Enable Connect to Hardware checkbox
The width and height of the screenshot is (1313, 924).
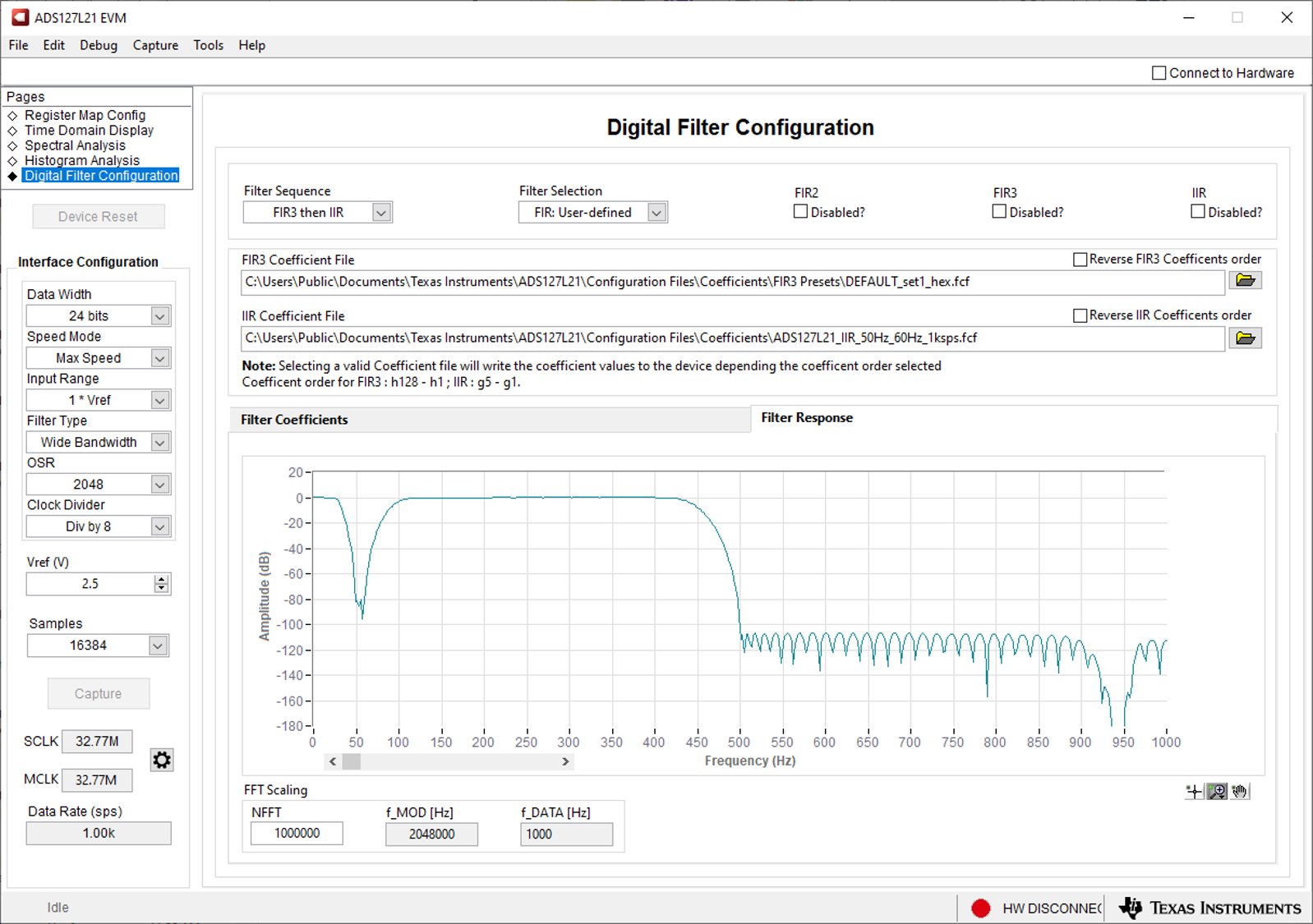click(1159, 73)
